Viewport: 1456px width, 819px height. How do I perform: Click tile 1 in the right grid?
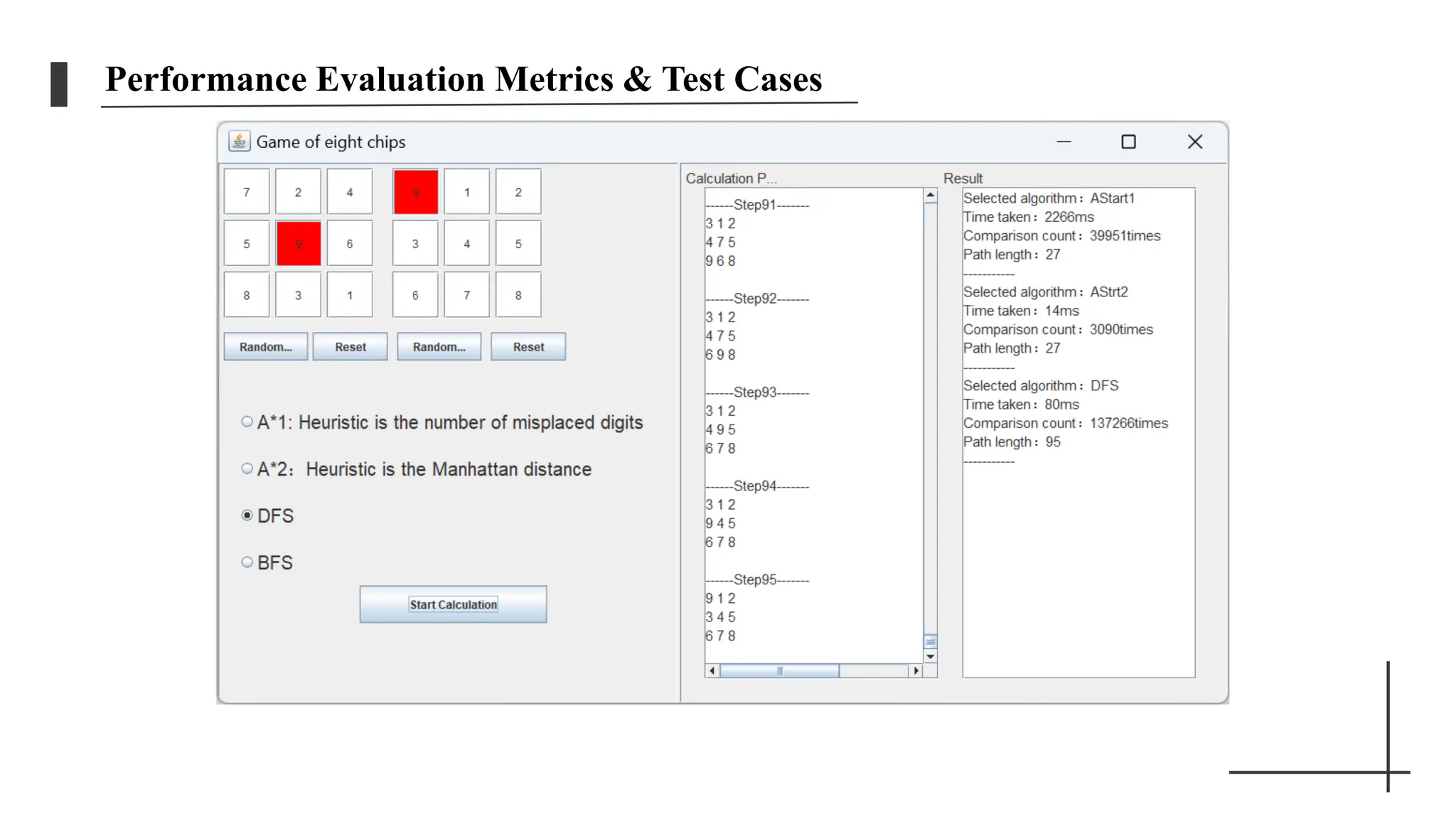click(467, 191)
